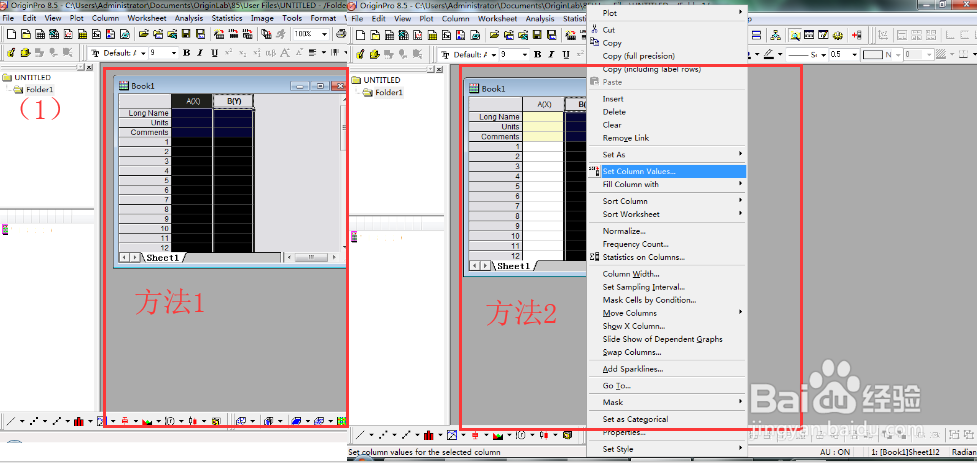977x463 pixels.
Task: Click Book1 workbook icon in right window title
Action: coord(474,88)
